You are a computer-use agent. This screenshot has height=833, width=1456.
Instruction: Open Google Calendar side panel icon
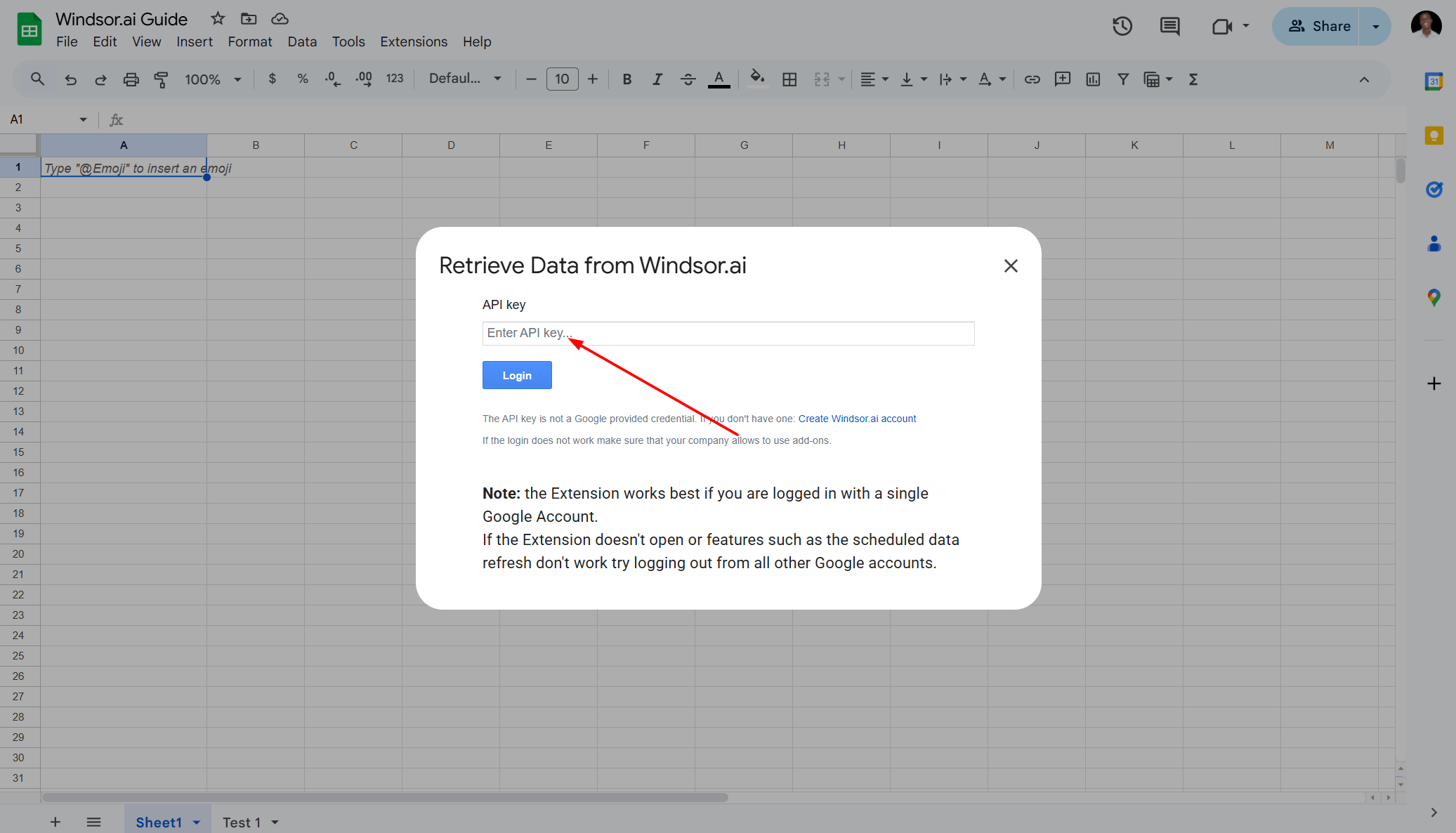[x=1434, y=81]
